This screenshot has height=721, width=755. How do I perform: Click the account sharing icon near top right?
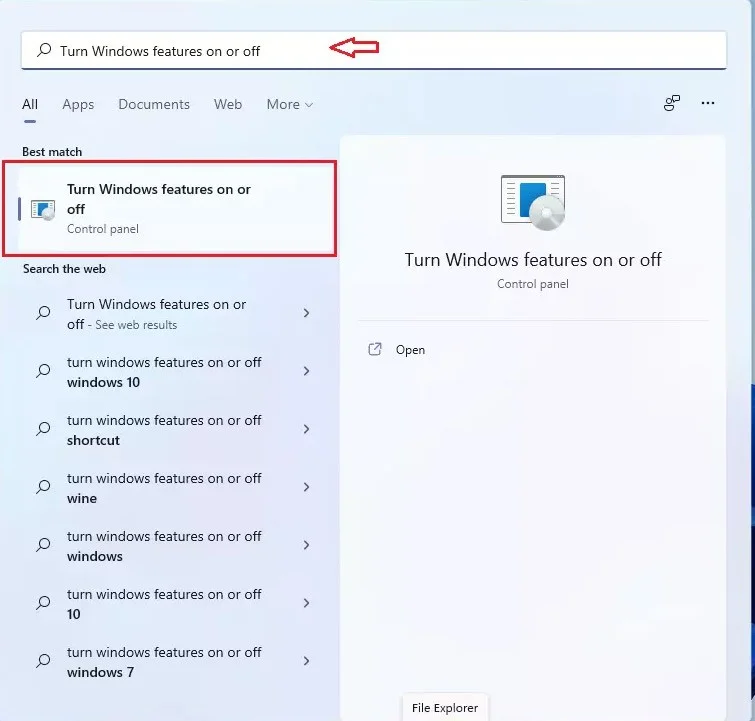pos(672,103)
